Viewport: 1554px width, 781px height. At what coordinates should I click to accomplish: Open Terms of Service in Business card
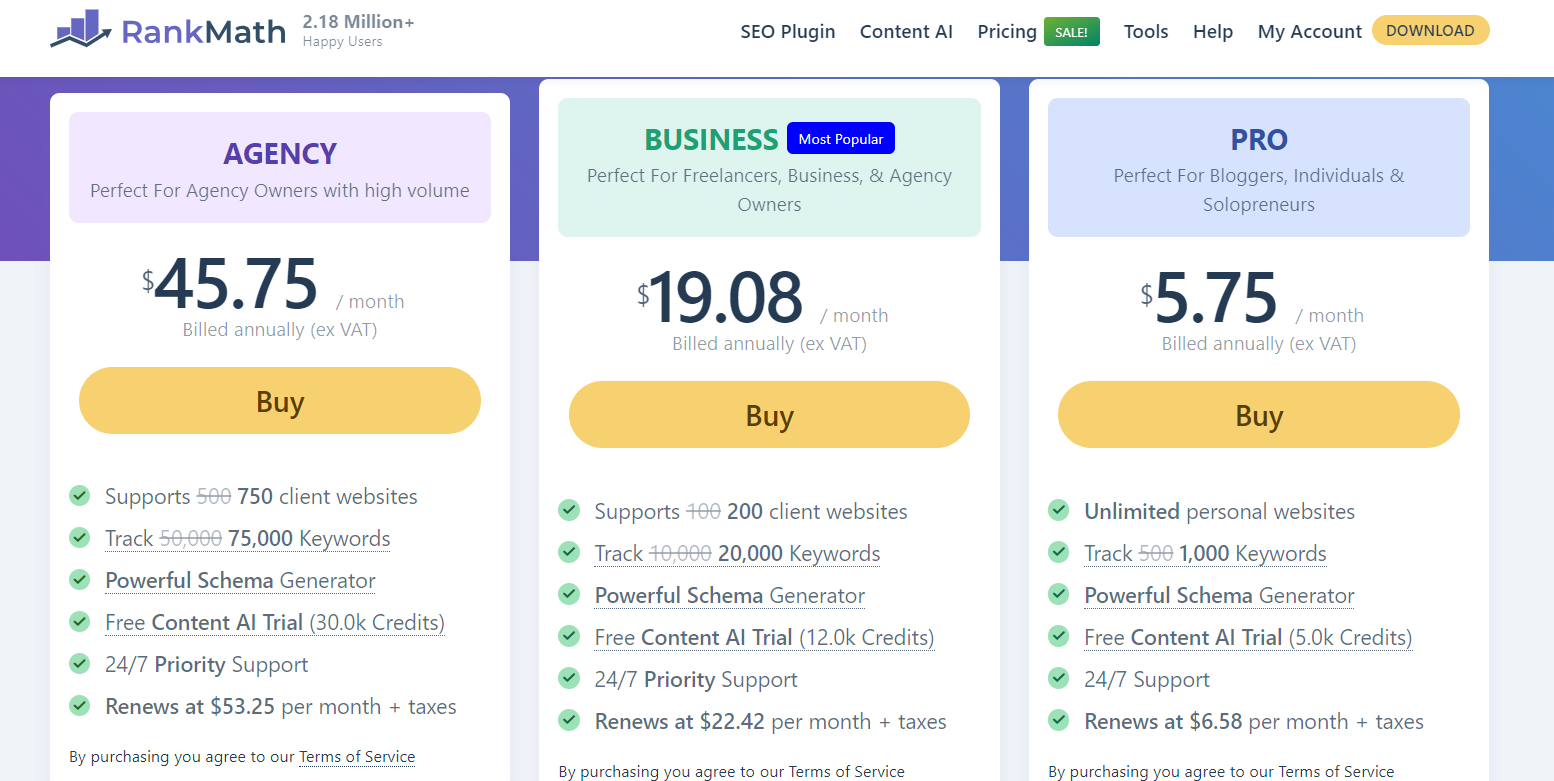847,771
